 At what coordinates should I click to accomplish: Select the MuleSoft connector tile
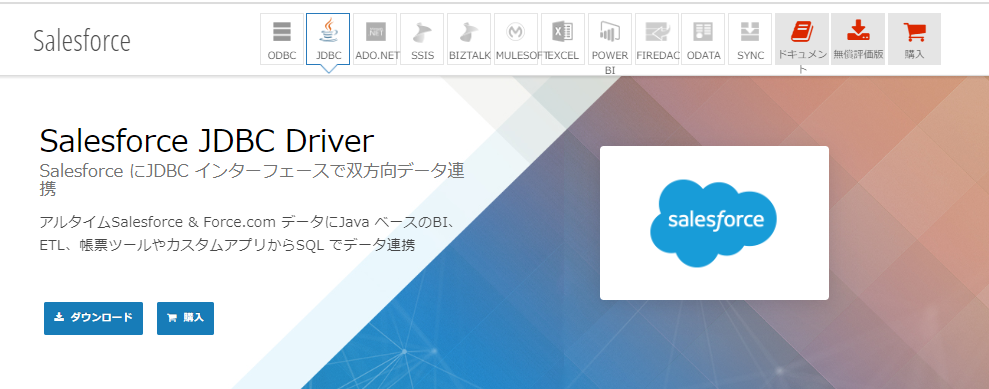[x=517, y=38]
